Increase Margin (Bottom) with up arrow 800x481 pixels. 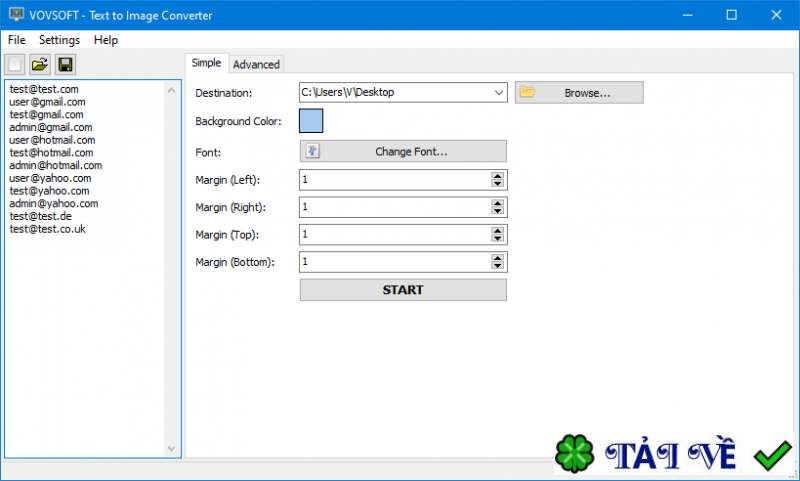tap(497, 258)
